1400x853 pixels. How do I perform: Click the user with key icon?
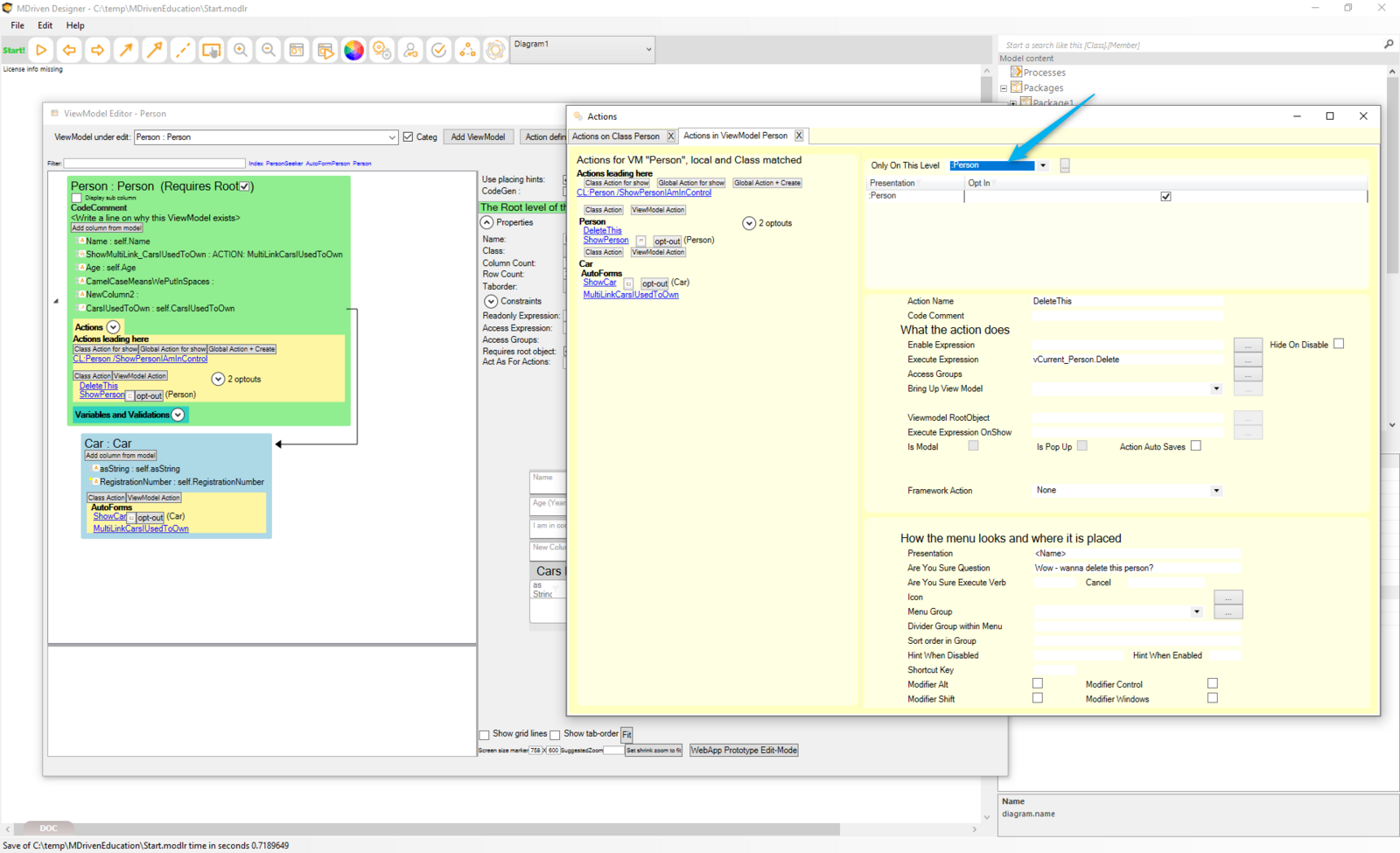[x=410, y=50]
